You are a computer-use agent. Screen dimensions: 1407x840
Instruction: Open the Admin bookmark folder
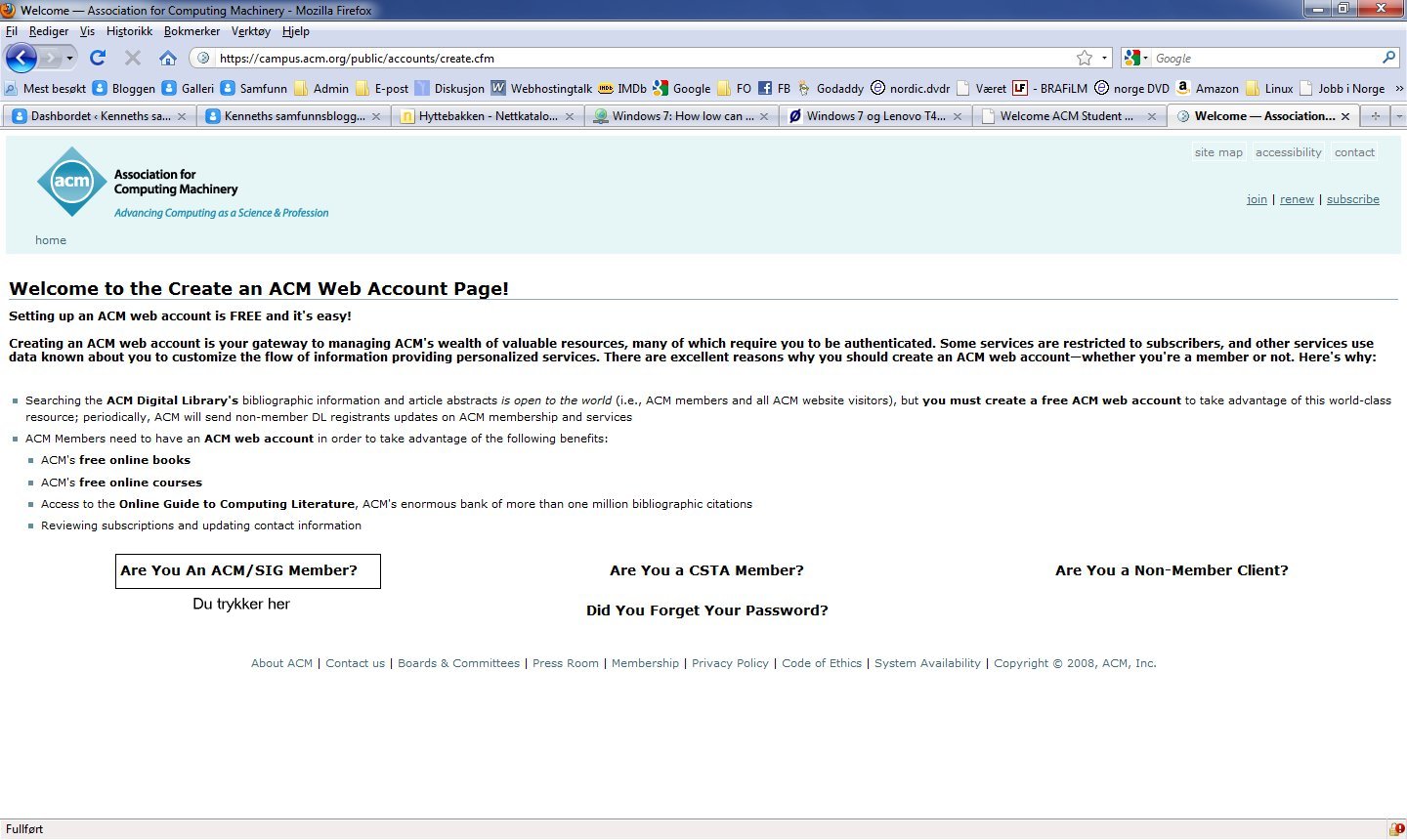click(321, 88)
